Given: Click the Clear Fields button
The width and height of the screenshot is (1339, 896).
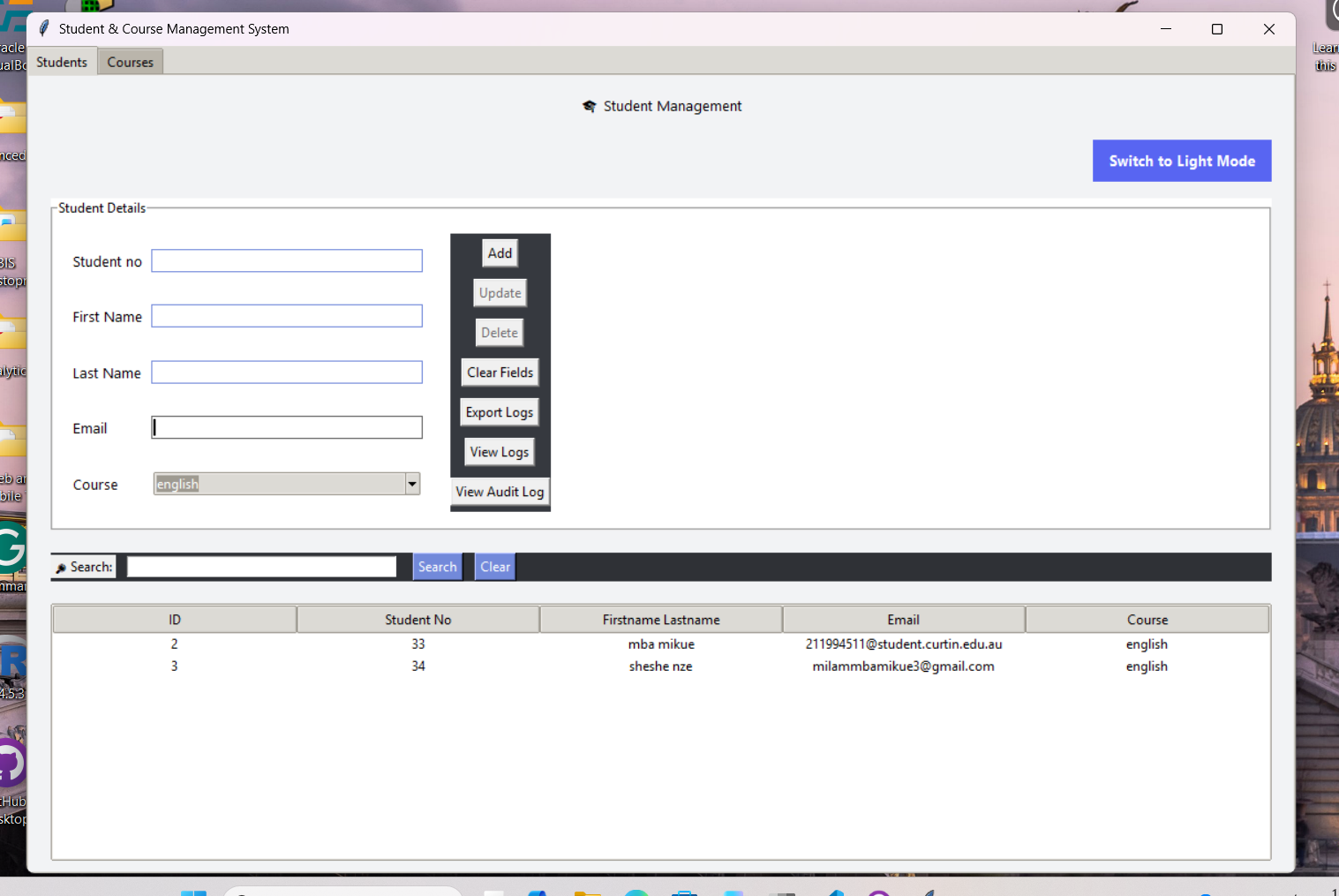Looking at the screenshot, I should 500,373.
